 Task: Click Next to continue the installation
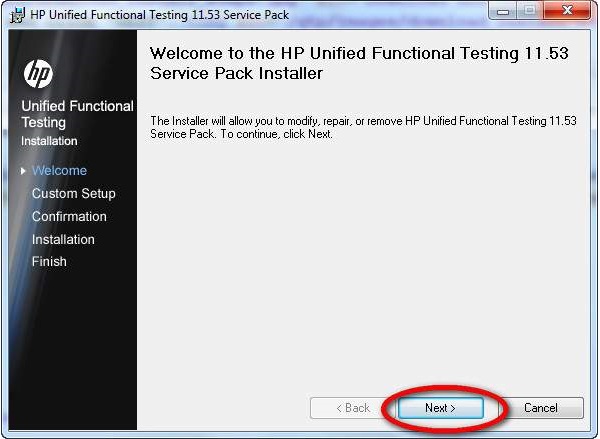click(440, 408)
